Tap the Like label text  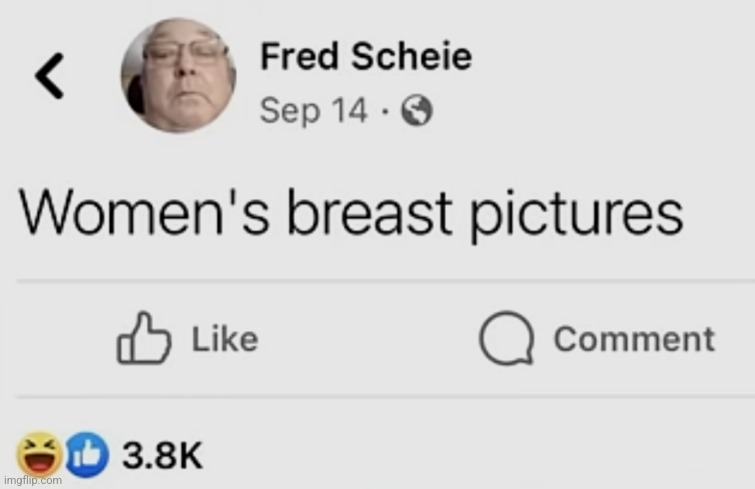[225, 339]
